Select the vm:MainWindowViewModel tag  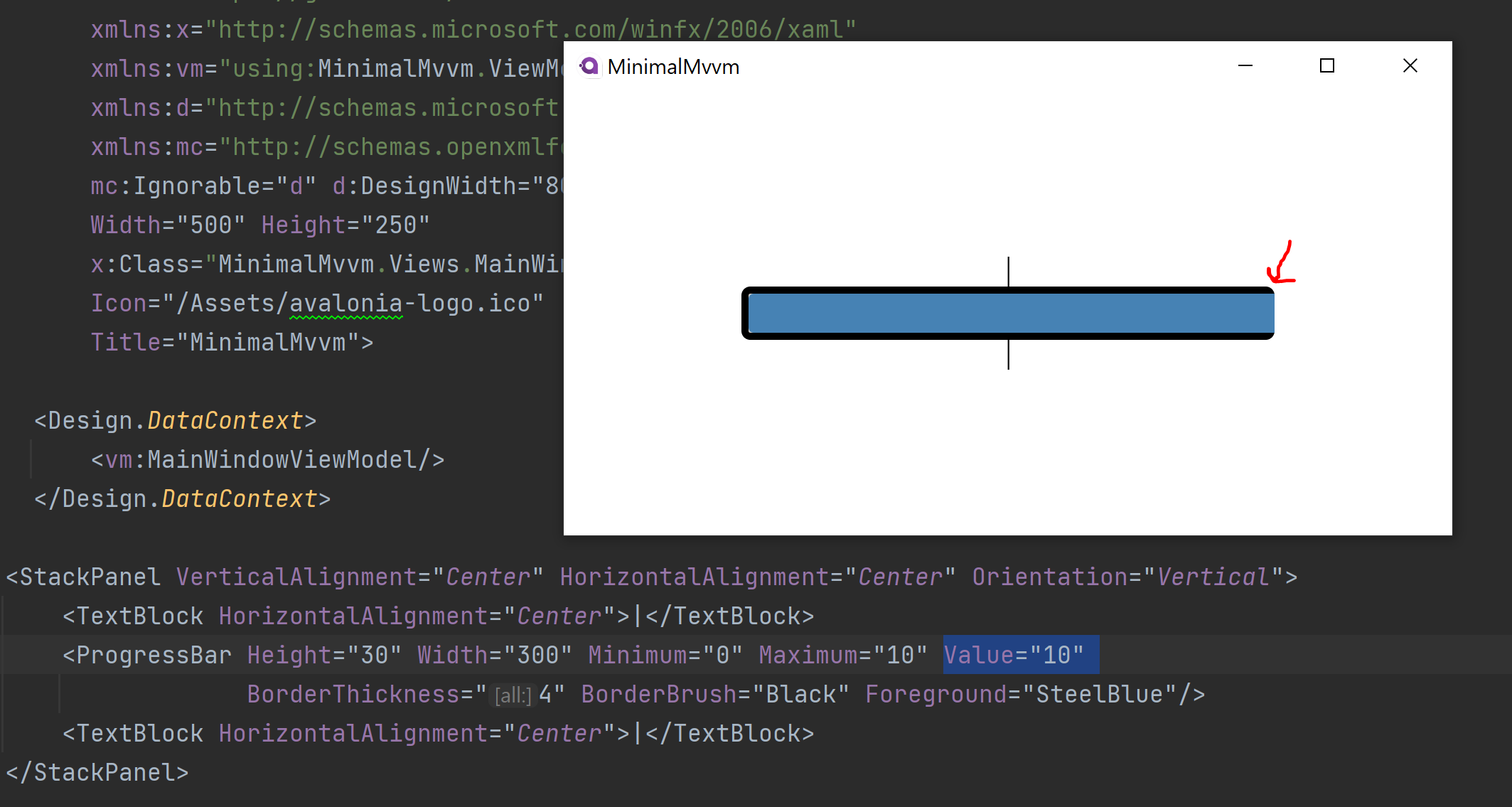[269, 459]
